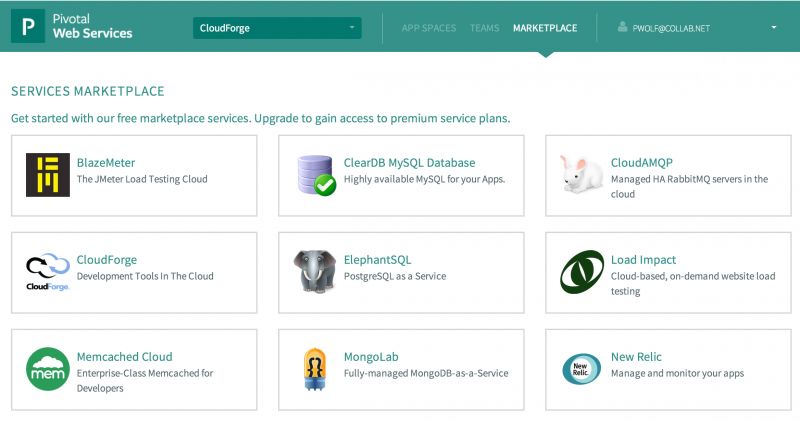Switch to the Teams tab

(484, 28)
